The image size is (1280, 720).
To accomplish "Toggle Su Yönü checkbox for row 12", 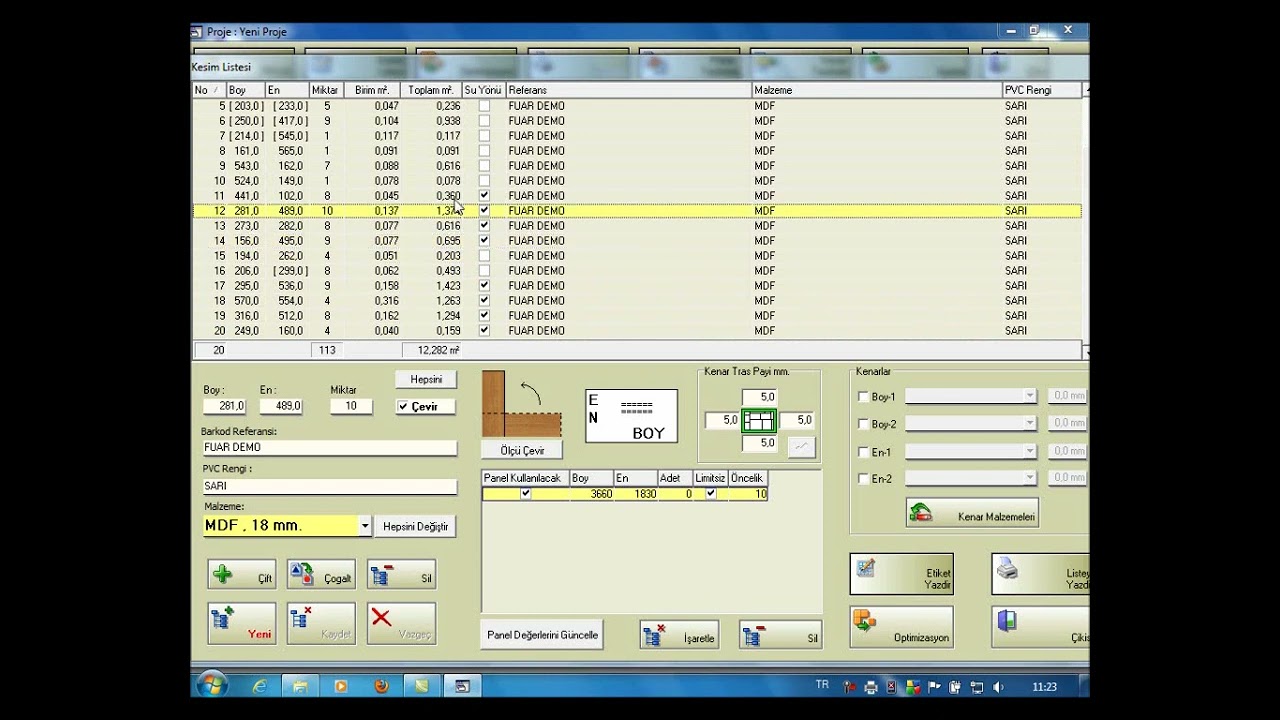I will pos(484,211).
